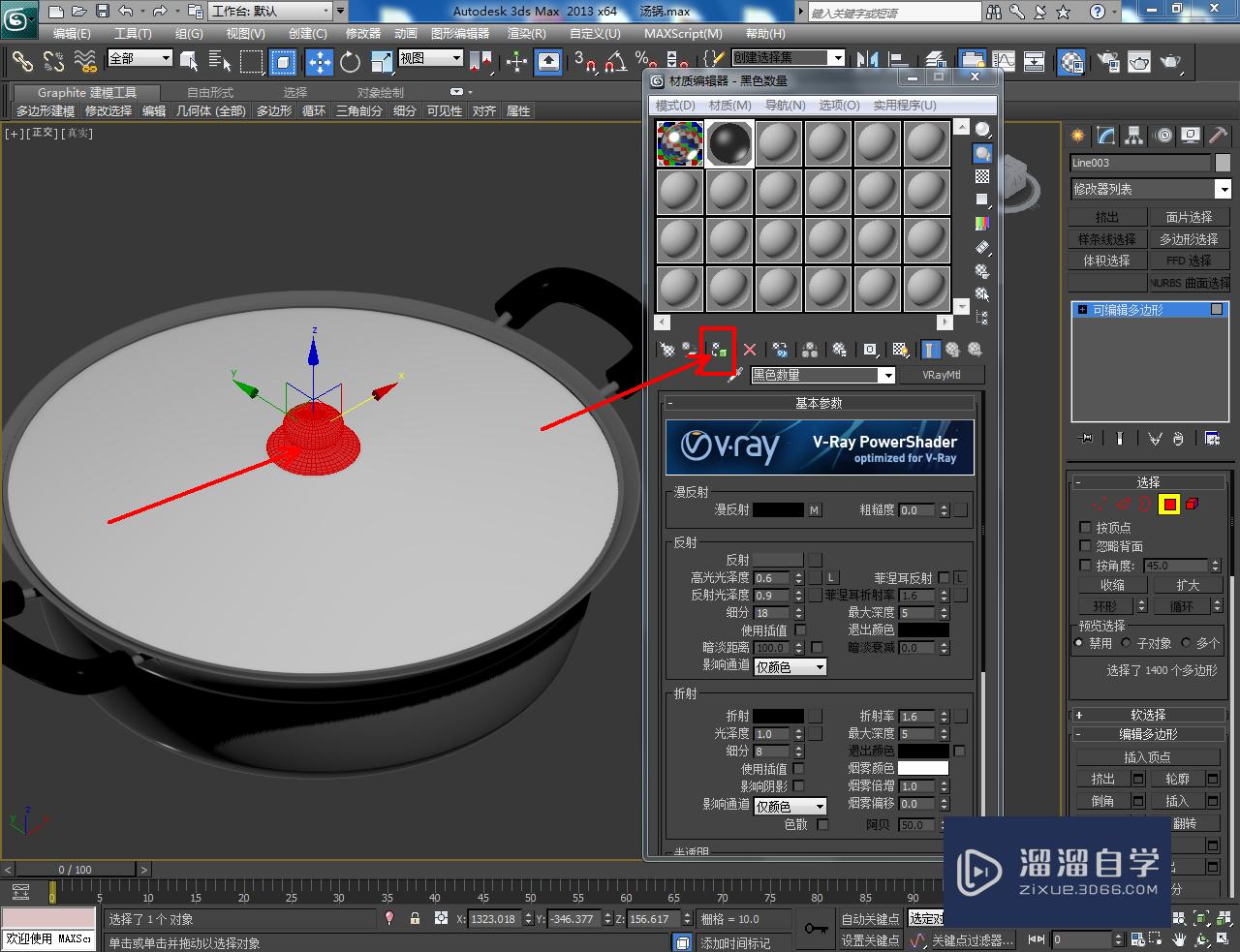Viewport: 1240px width, 952px height.
Task: Click the Line003 object color swatch
Action: pos(1222,163)
